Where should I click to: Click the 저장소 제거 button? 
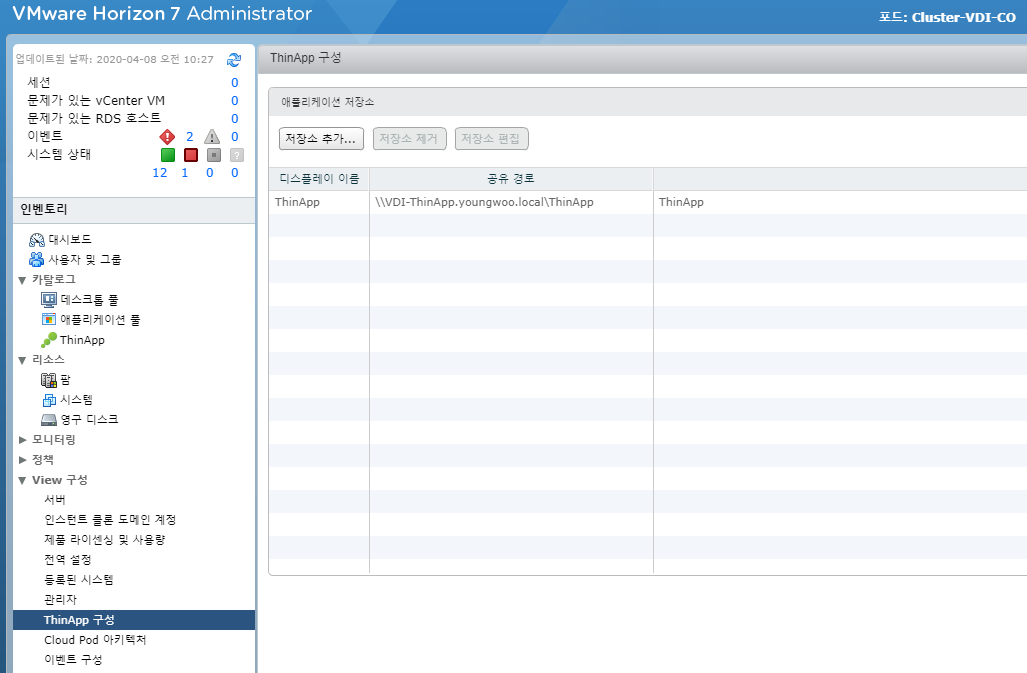tap(409, 139)
